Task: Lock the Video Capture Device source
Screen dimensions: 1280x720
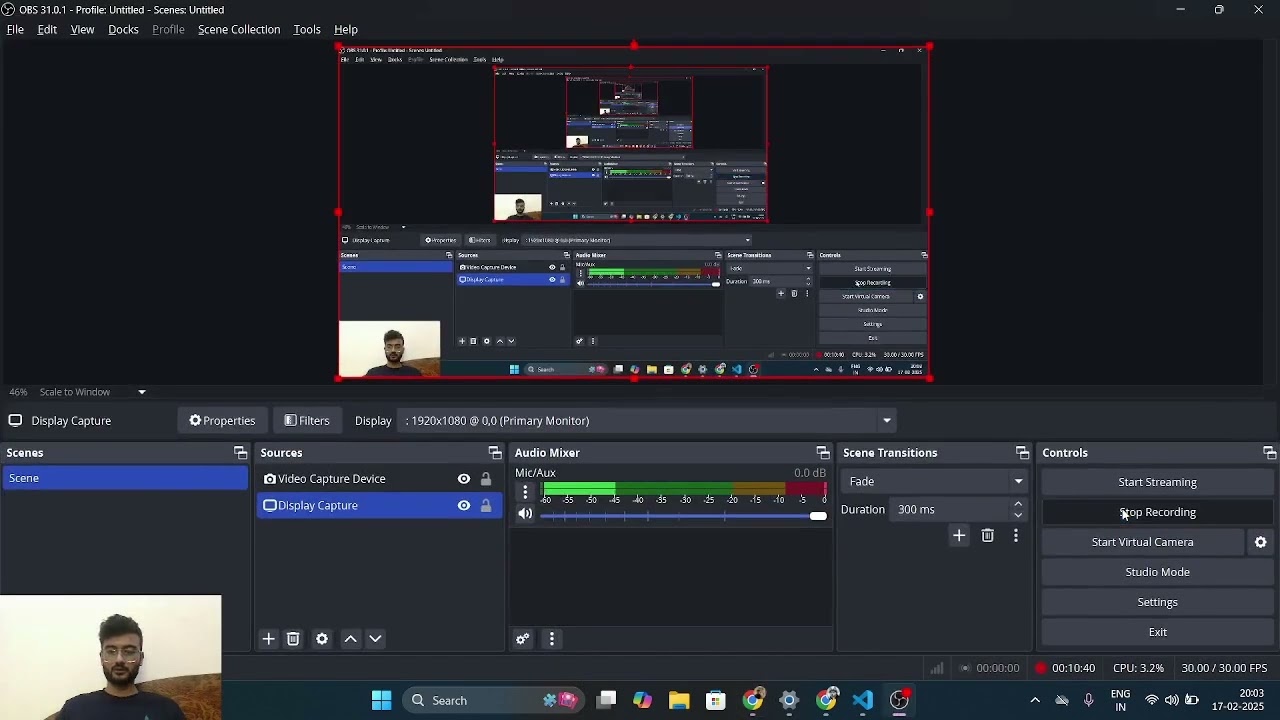Action: pos(486,479)
